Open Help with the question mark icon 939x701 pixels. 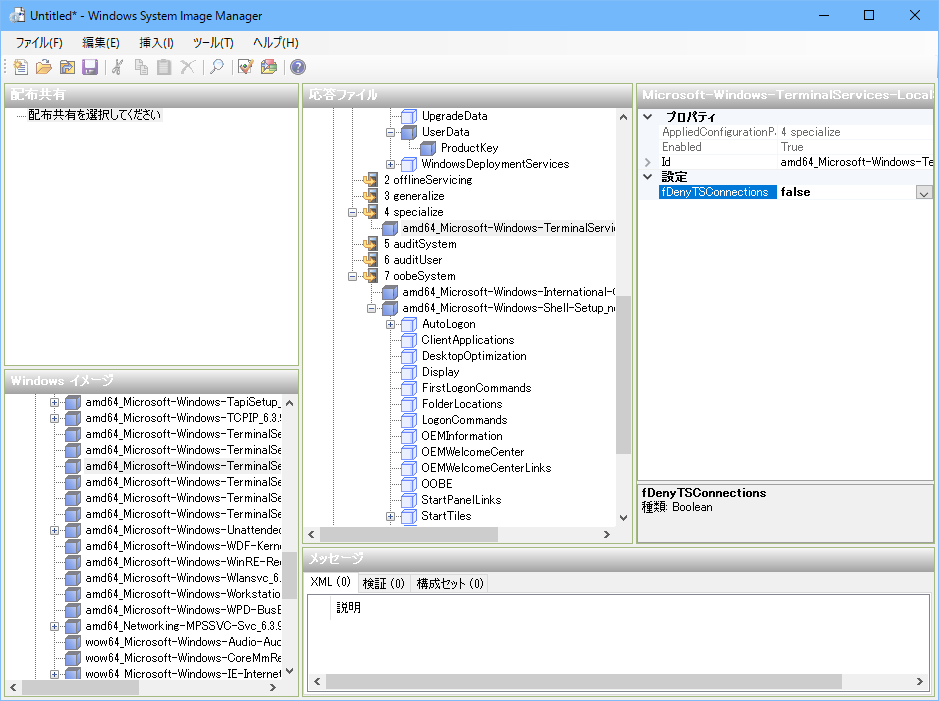click(x=298, y=67)
